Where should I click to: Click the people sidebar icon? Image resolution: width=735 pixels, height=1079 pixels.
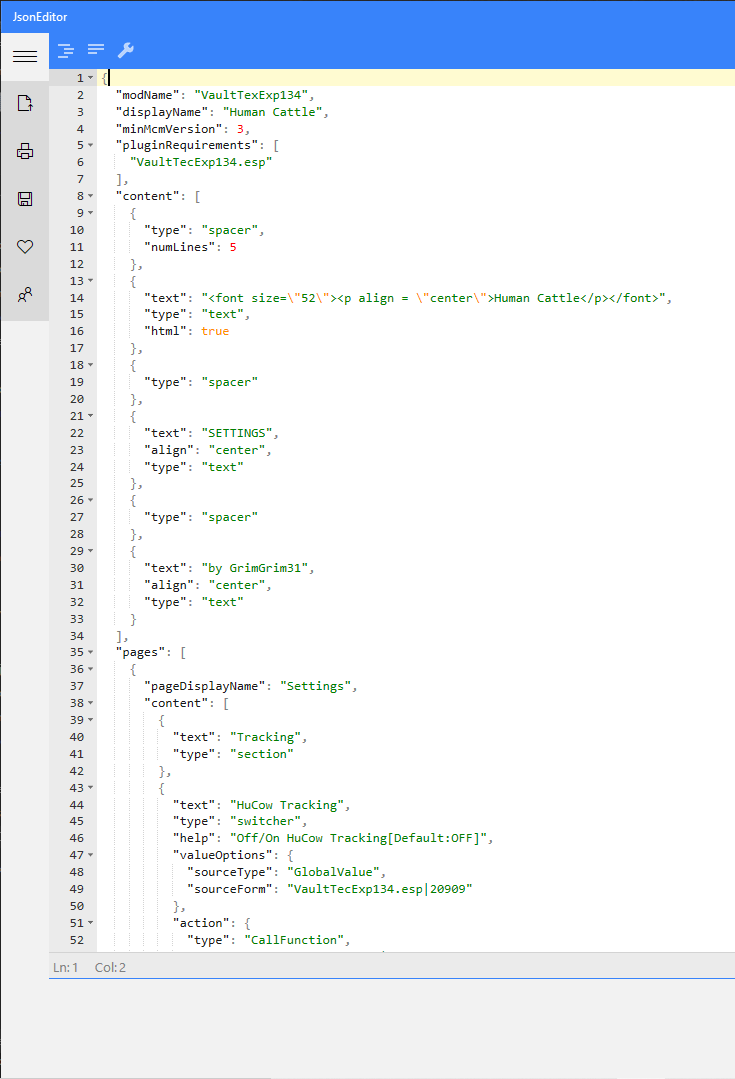(x=25, y=295)
